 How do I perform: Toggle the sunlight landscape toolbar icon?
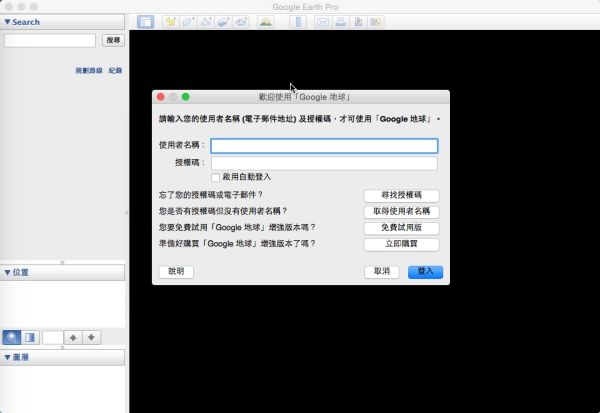[266, 22]
